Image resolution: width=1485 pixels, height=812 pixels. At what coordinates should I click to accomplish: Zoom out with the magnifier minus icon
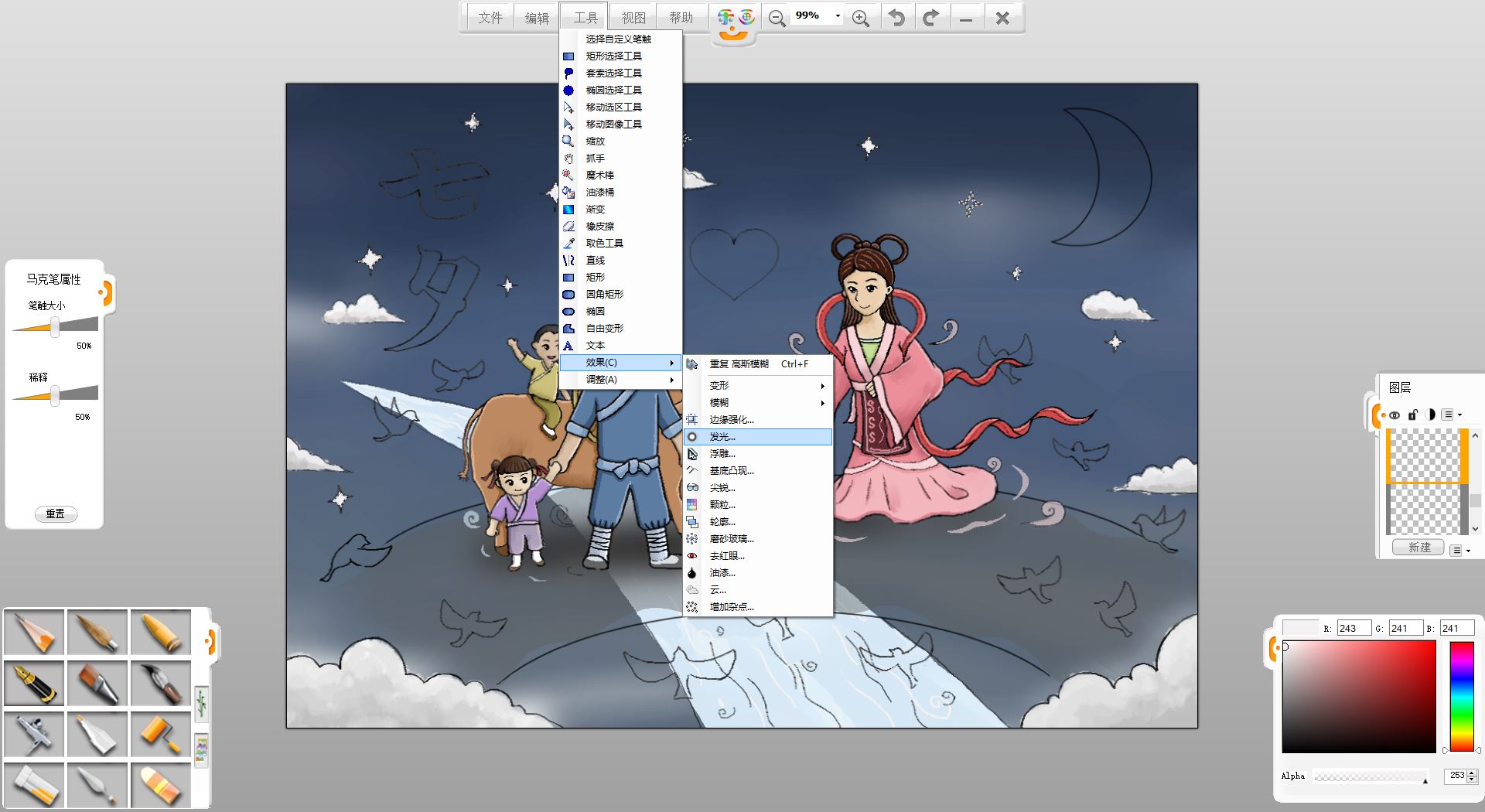tap(777, 18)
